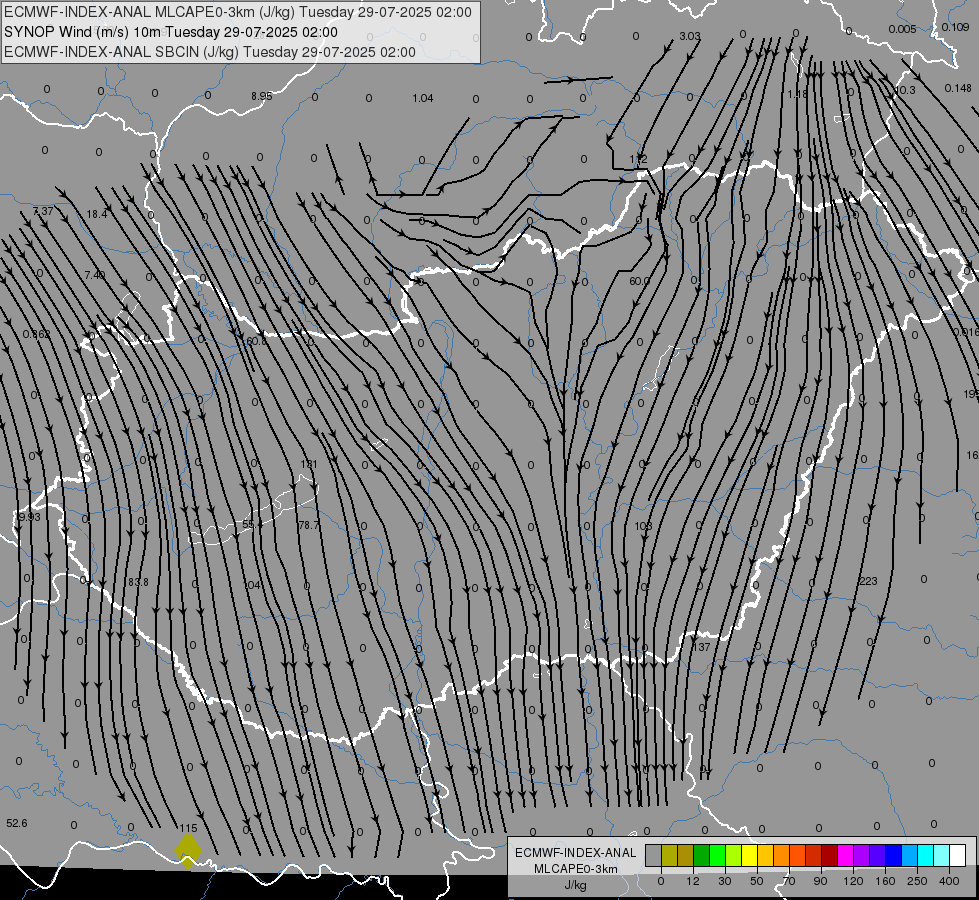Click the legend tick value 70
979x900 pixels.
789,881
